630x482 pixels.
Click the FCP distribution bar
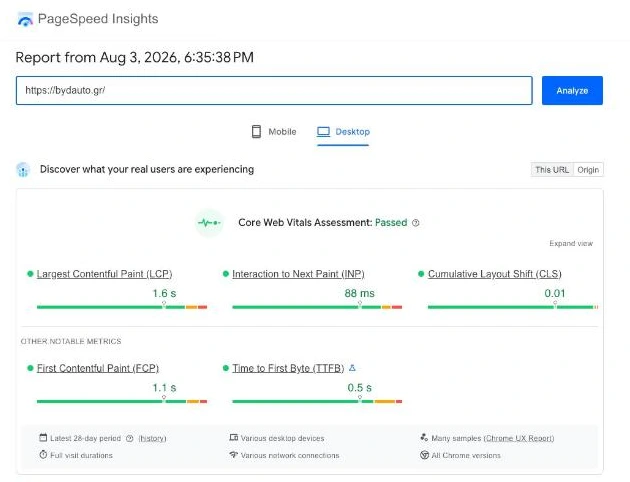[122, 402]
